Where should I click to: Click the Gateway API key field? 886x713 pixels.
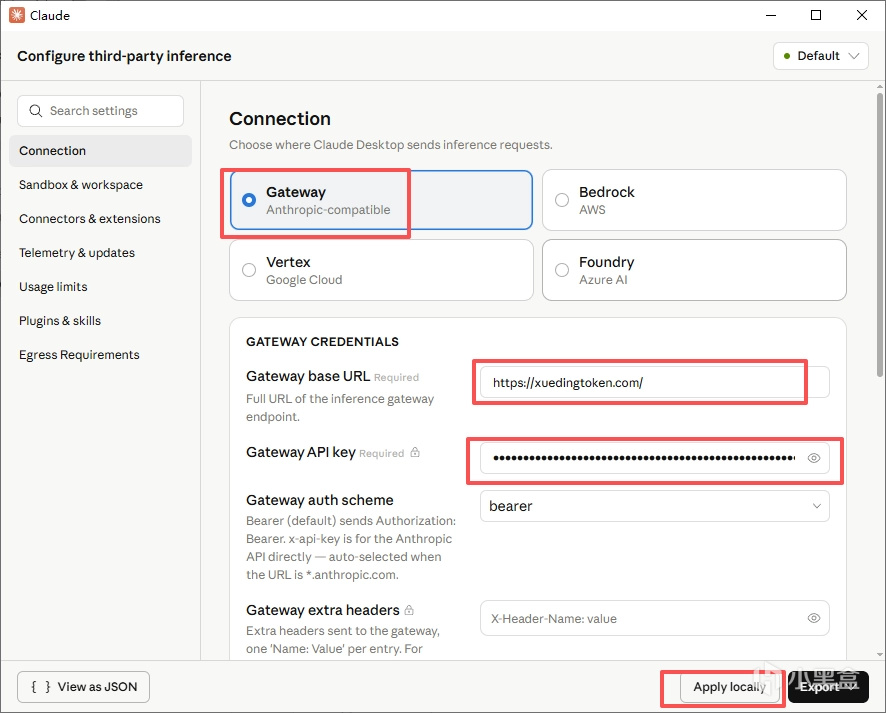[x=654, y=458]
